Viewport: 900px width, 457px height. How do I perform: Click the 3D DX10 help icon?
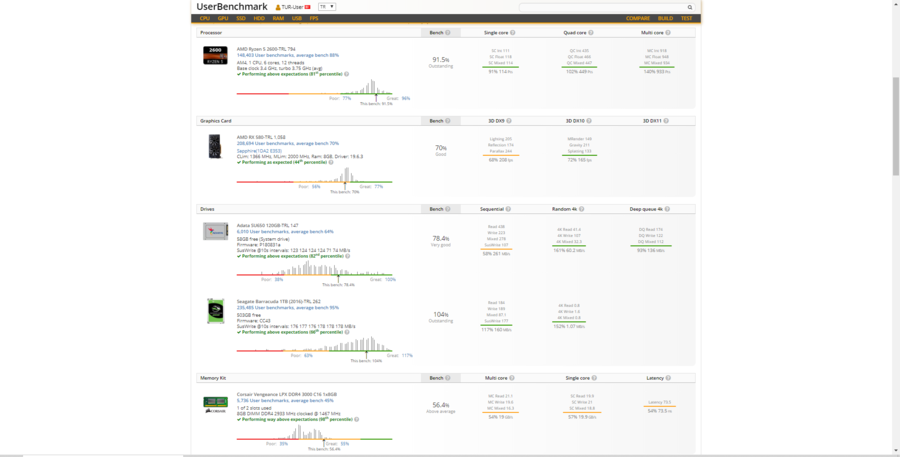(589, 121)
